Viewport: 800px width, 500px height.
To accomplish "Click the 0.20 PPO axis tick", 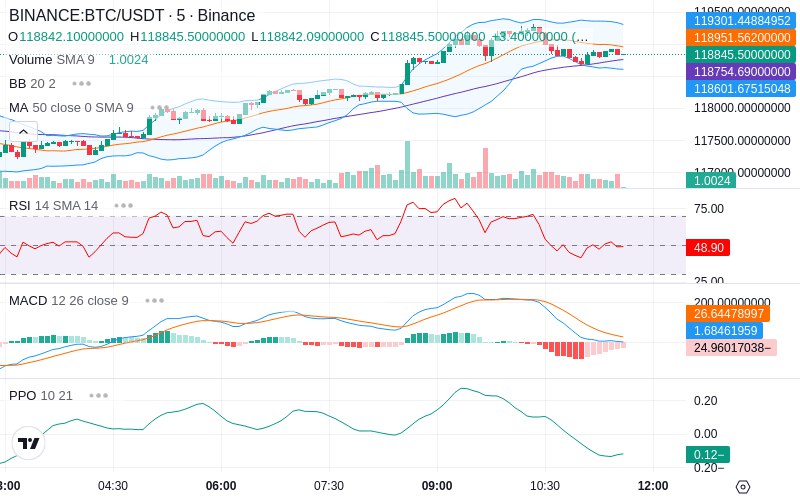I will point(706,401).
